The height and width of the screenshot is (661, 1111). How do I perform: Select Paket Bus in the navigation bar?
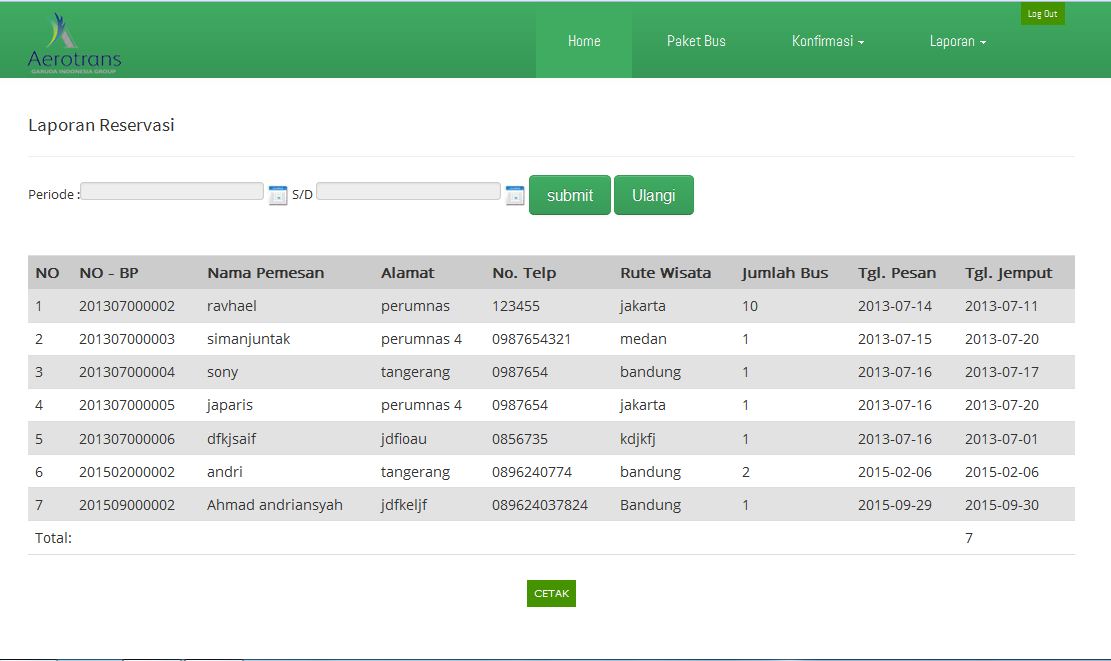pos(696,41)
